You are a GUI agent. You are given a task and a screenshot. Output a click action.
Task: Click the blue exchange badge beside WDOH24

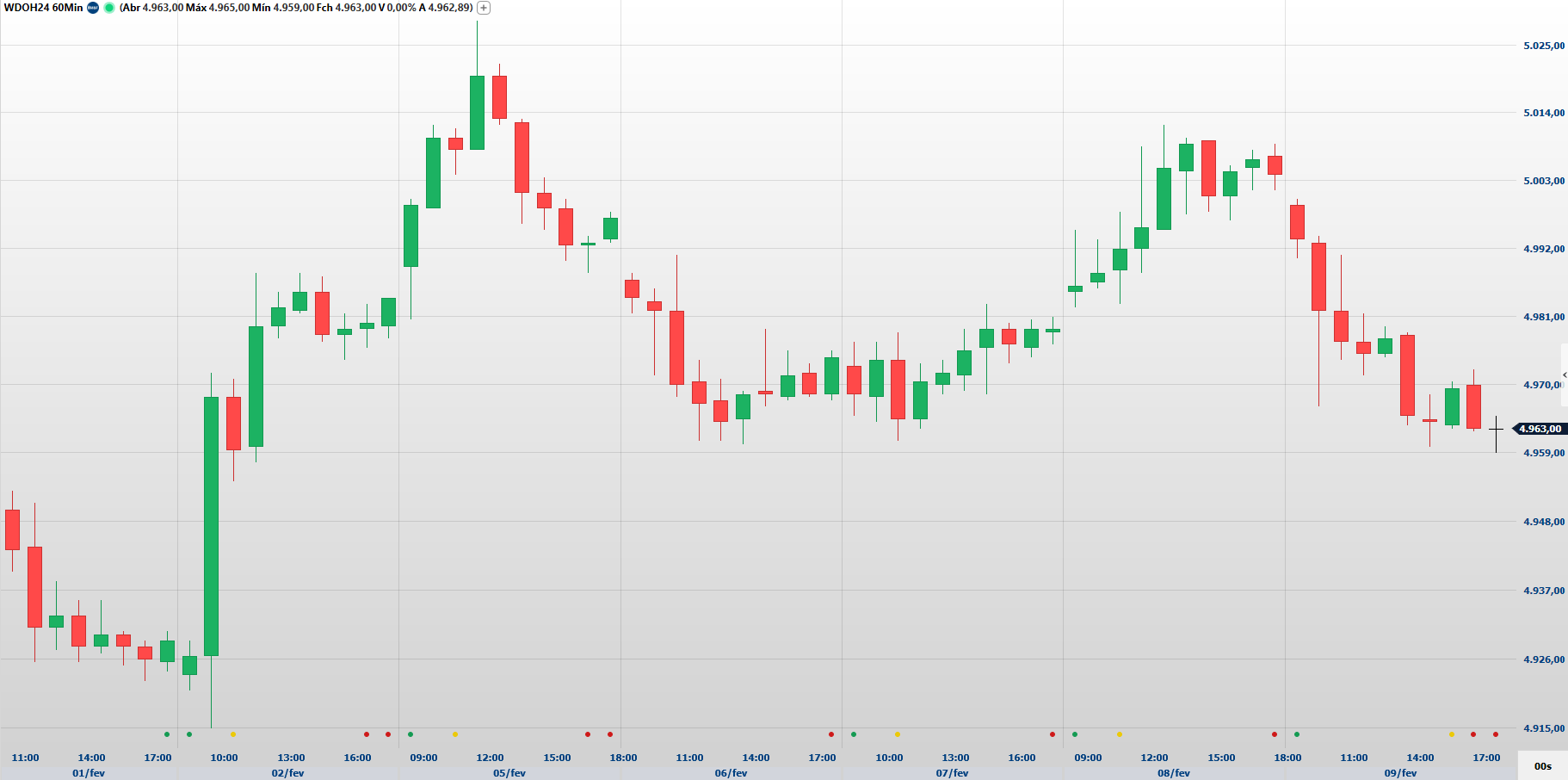(x=93, y=8)
